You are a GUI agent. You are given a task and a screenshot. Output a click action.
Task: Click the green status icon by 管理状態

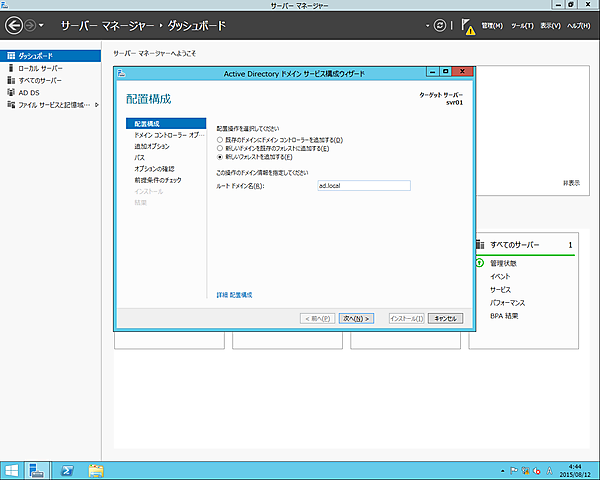click(479, 263)
